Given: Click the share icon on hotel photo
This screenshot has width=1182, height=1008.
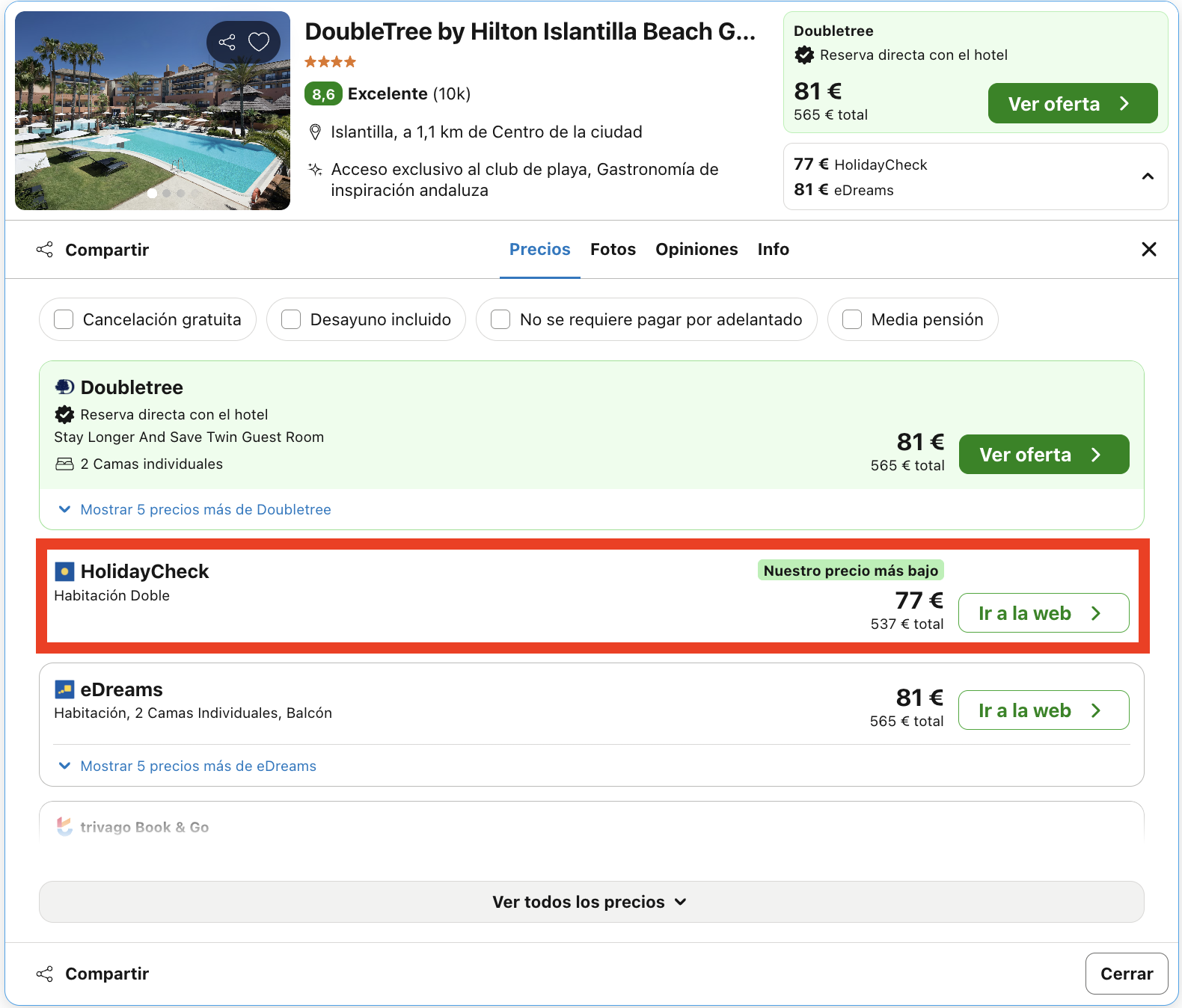Looking at the screenshot, I should (x=227, y=42).
